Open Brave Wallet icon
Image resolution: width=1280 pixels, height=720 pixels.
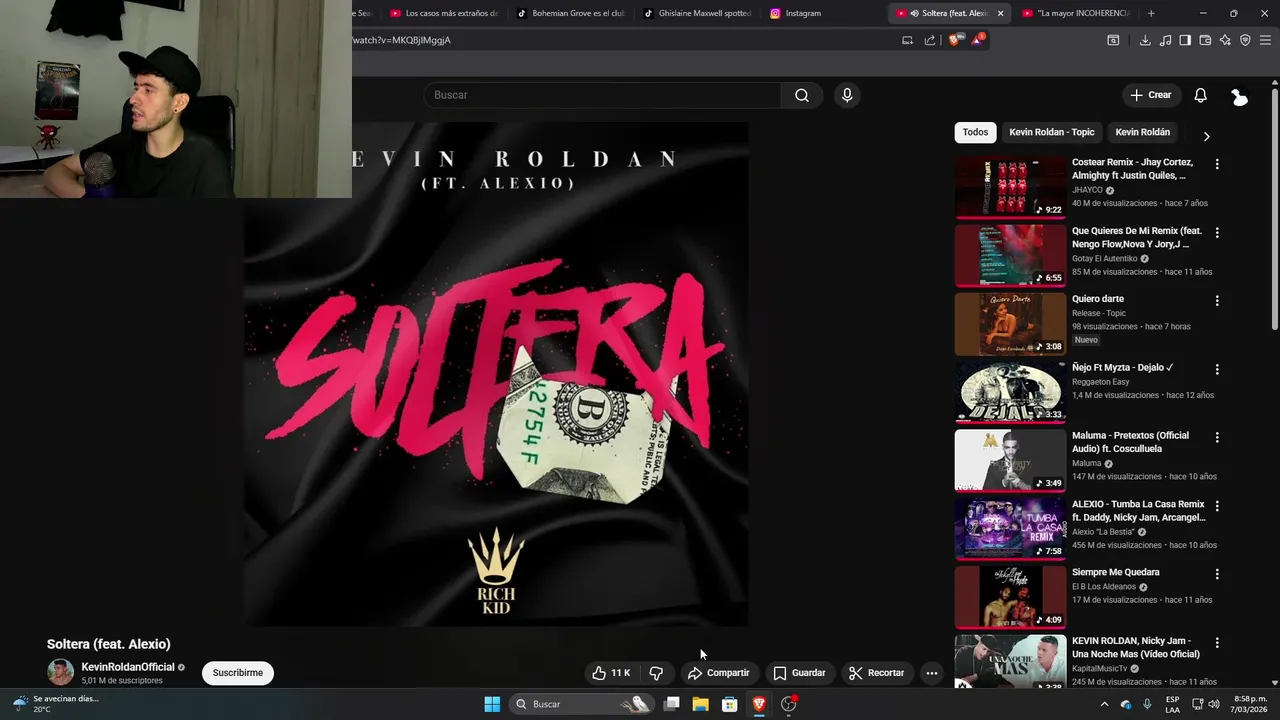coord(1205,40)
